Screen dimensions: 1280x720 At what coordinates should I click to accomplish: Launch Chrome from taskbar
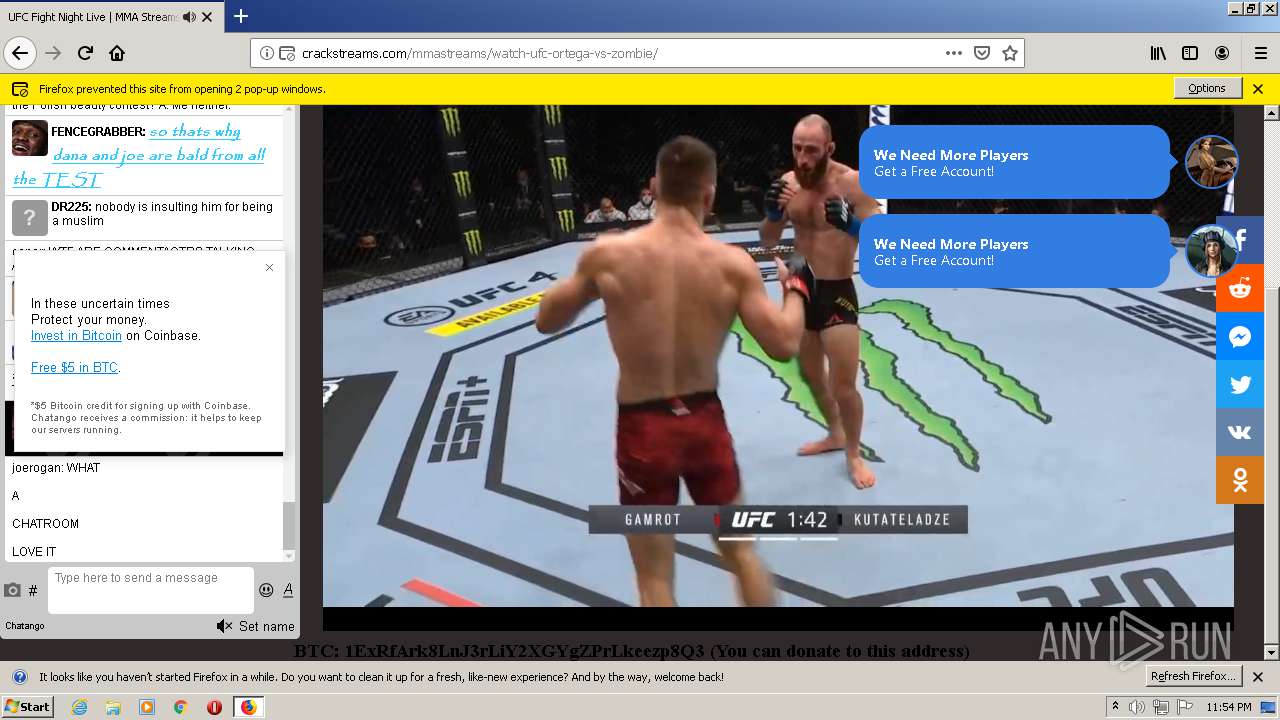click(180, 707)
